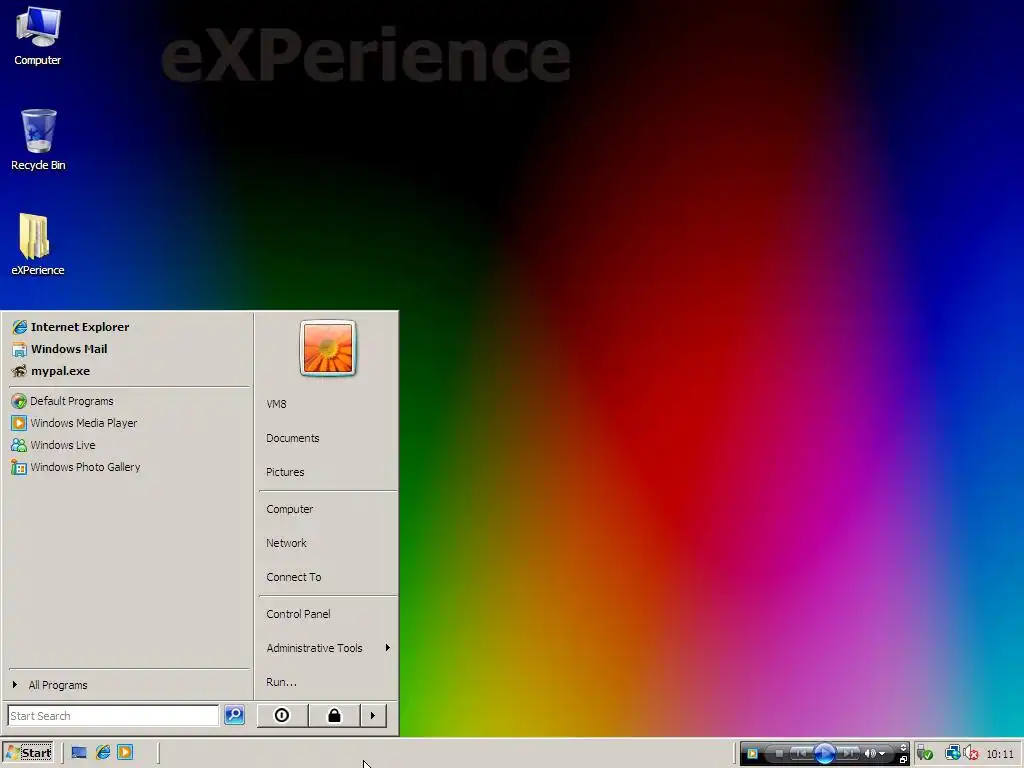Stop playback in the taskbar media player
The image size is (1024, 768).
pyautogui.click(x=778, y=754)
